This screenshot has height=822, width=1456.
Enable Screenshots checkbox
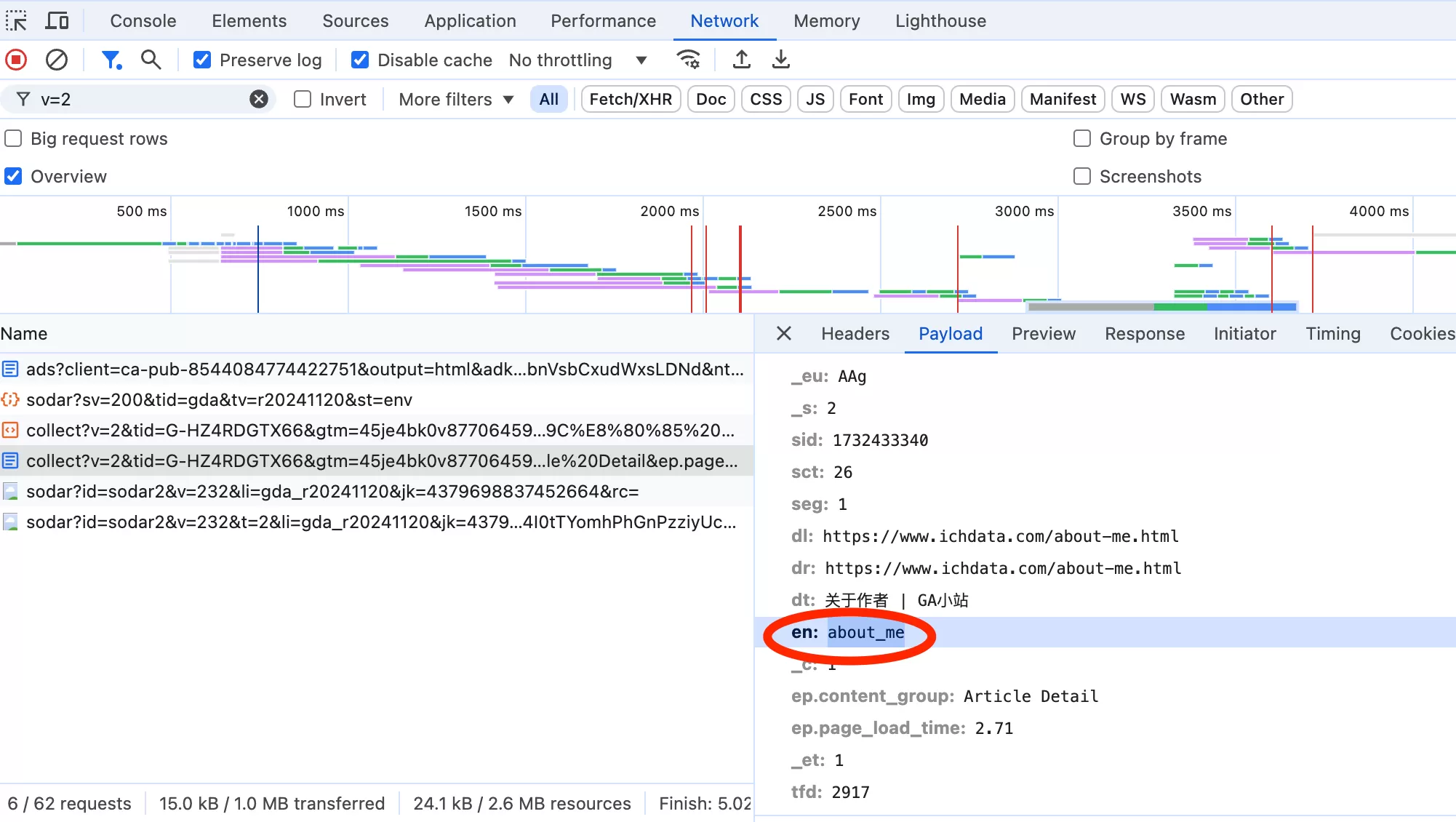(x=1082, y=176)
